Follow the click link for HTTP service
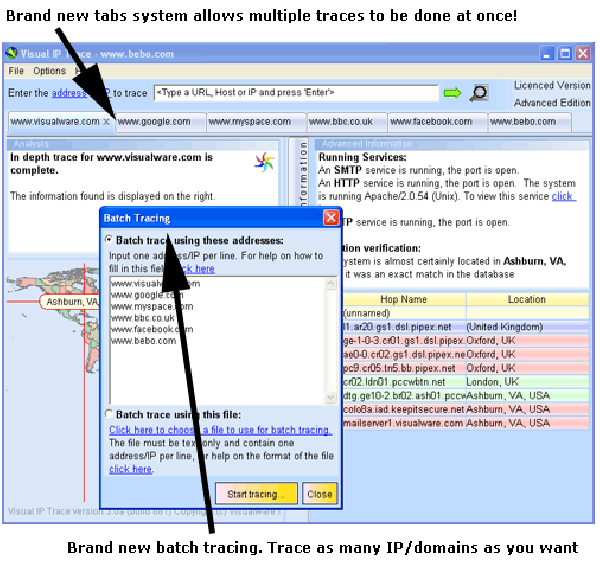The image size is (600, 564). [563, 196]
